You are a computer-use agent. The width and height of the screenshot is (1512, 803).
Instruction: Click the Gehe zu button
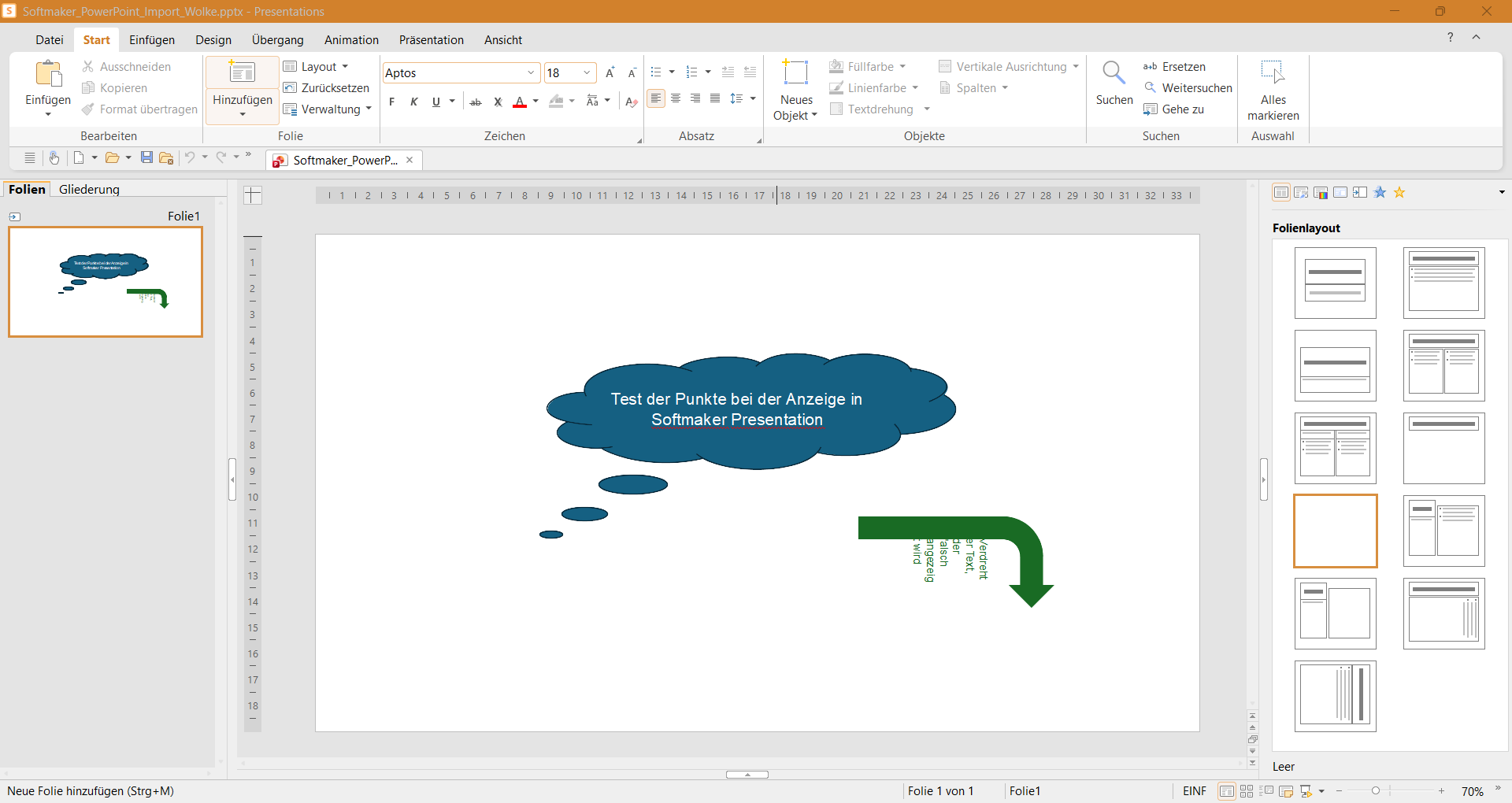(x=1173, y=109)
